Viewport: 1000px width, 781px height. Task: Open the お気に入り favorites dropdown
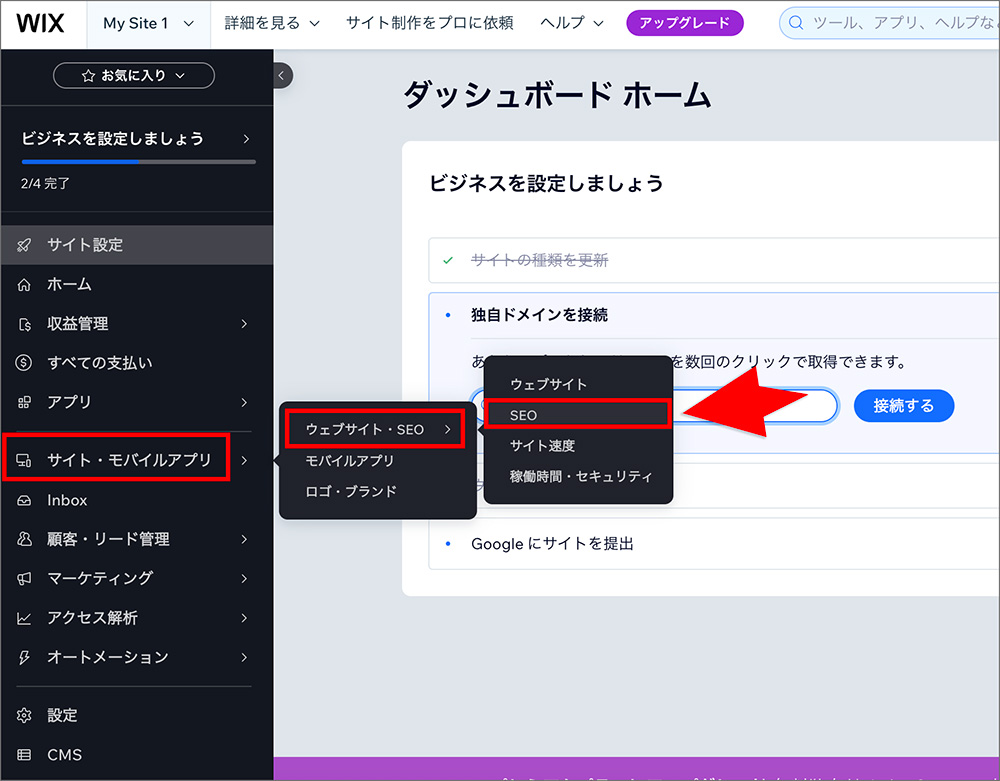pyautogui.click(x=134, y=75)
